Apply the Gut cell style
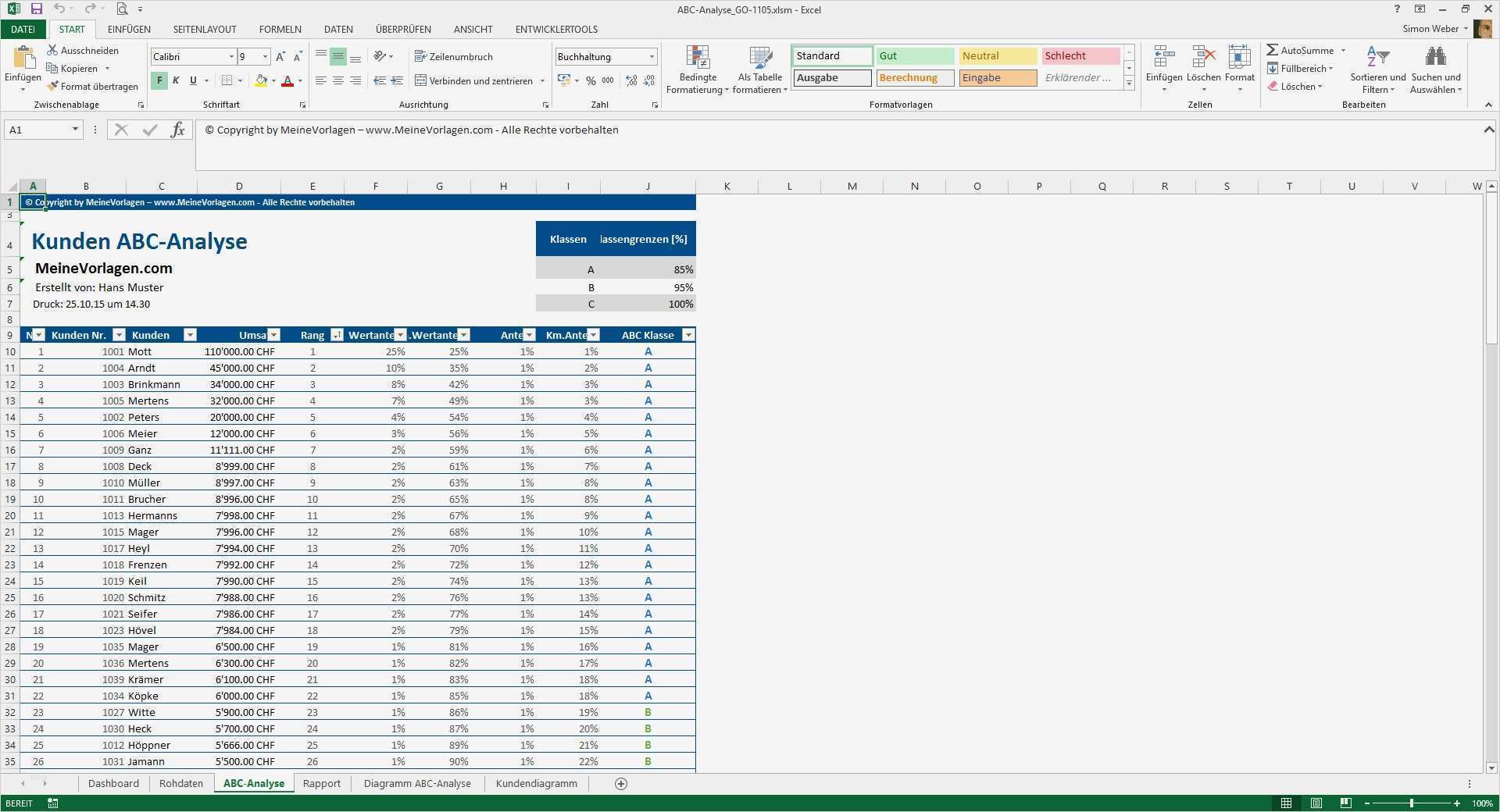This screenshot has height=812, width=1500. (x=914, y=55)
